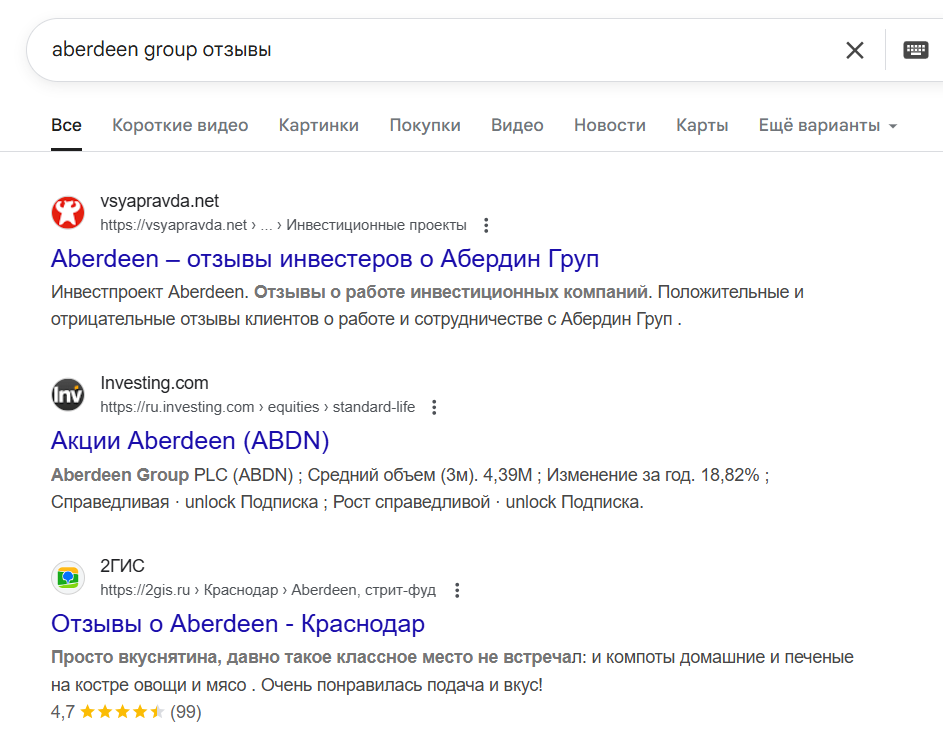Click the vsyapravda.net red favicon
This screenshot has width=943, height=750.
coord(68,213)
